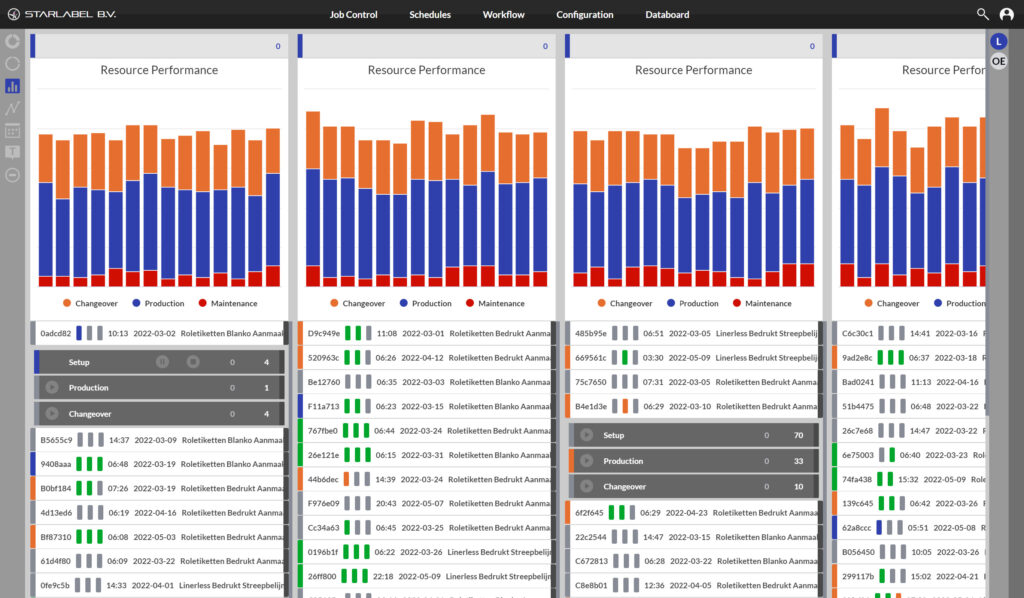
Task: Toggle Changeover legend above job 0adcd82
Action: [x=90, y=304]
